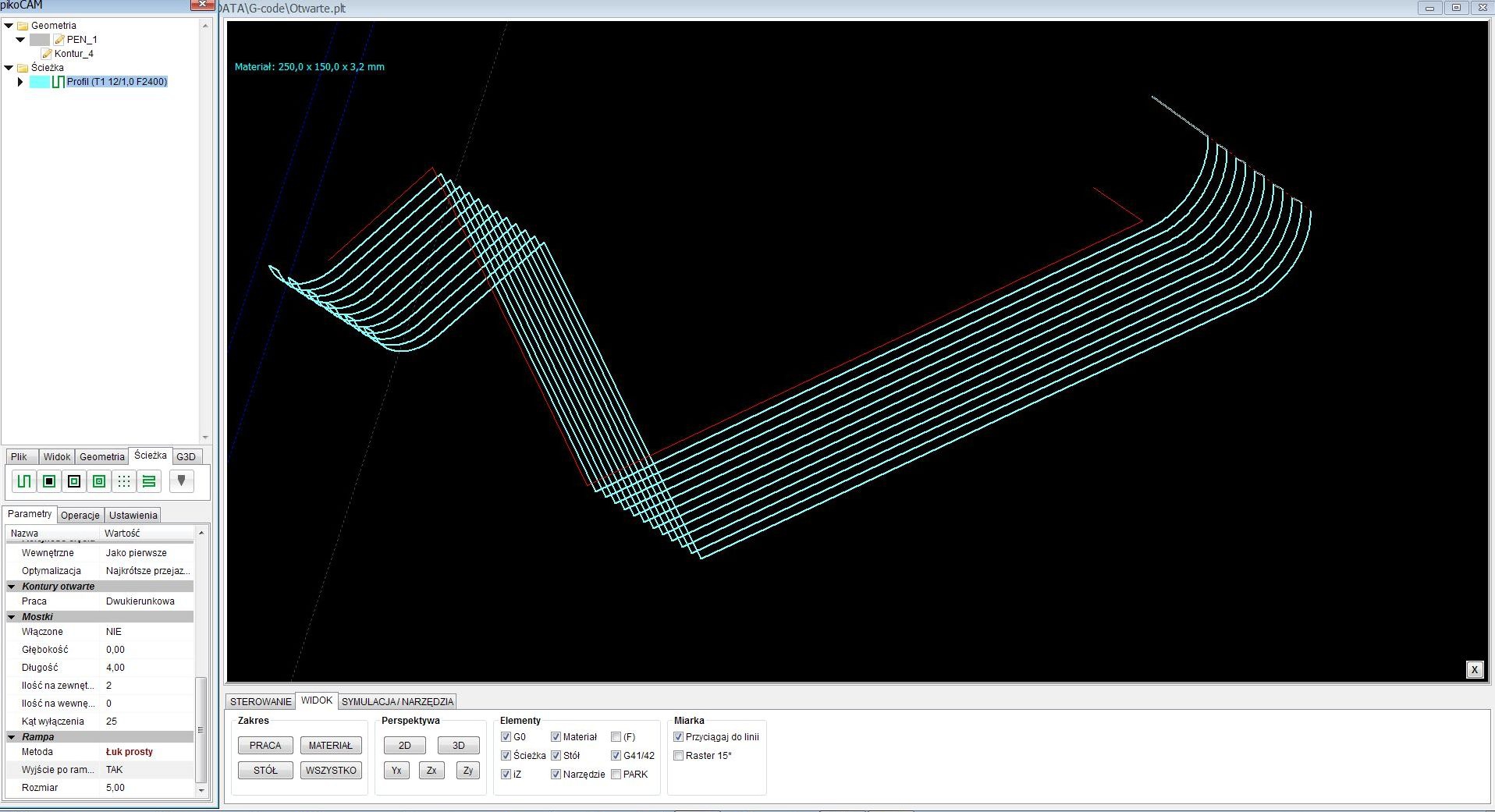The height and width of the screenshot is (812, 1495).
Task: Switch to 2D perspective
Action: click(404, 746)
